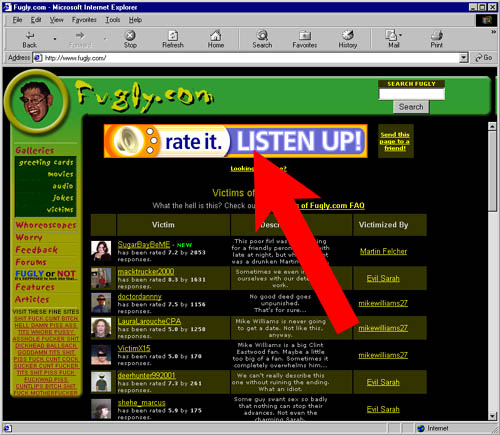This screenshot has height=435, width=500.
Task: Open the Victims of Fugly.com FAQ link
Action: 332,205
